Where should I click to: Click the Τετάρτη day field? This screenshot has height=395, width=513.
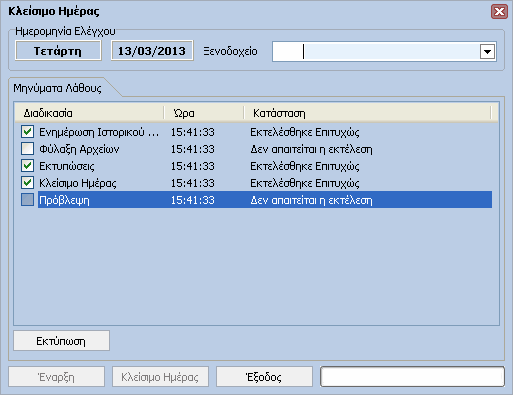(x=58, y=51)
